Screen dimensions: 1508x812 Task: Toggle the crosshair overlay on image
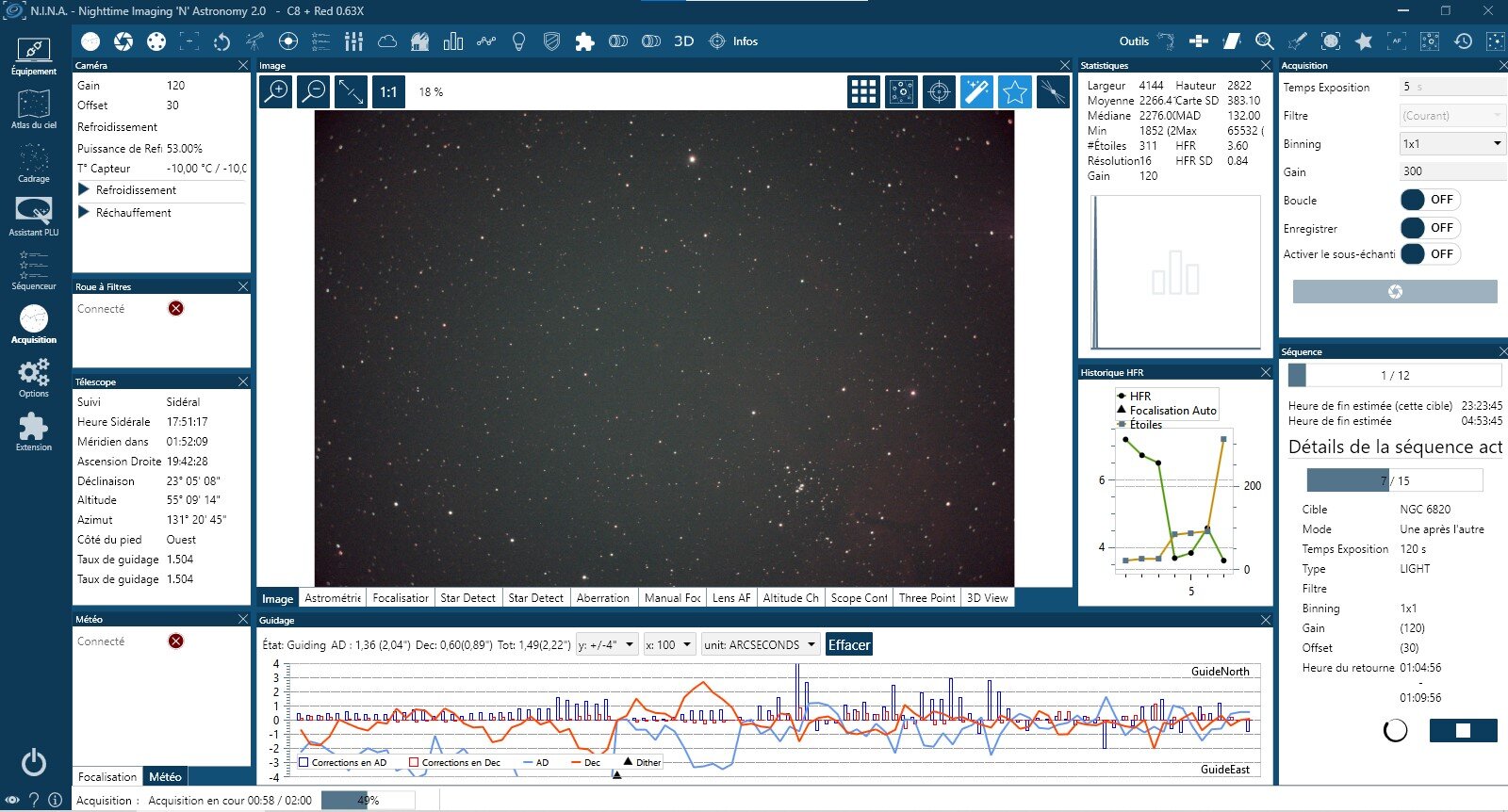[939, 91]
